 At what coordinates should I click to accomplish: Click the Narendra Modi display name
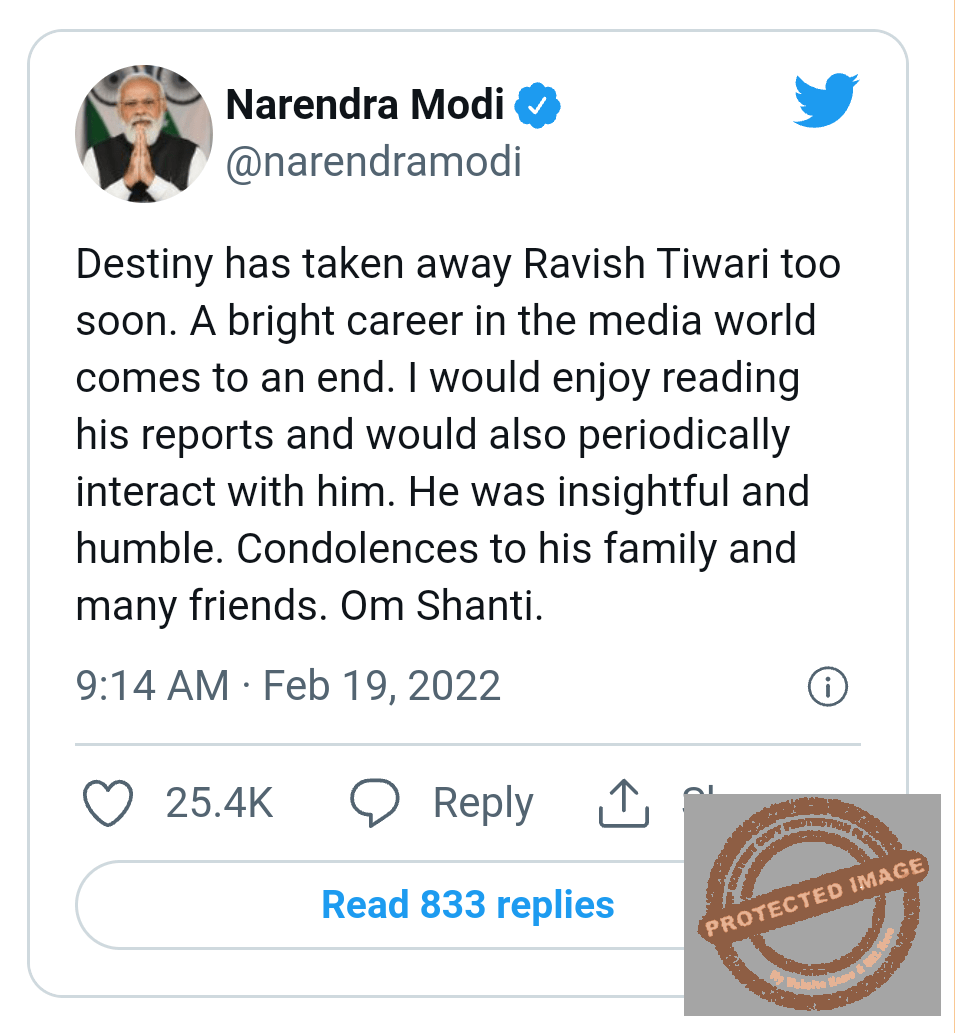(x=365, y=105)
